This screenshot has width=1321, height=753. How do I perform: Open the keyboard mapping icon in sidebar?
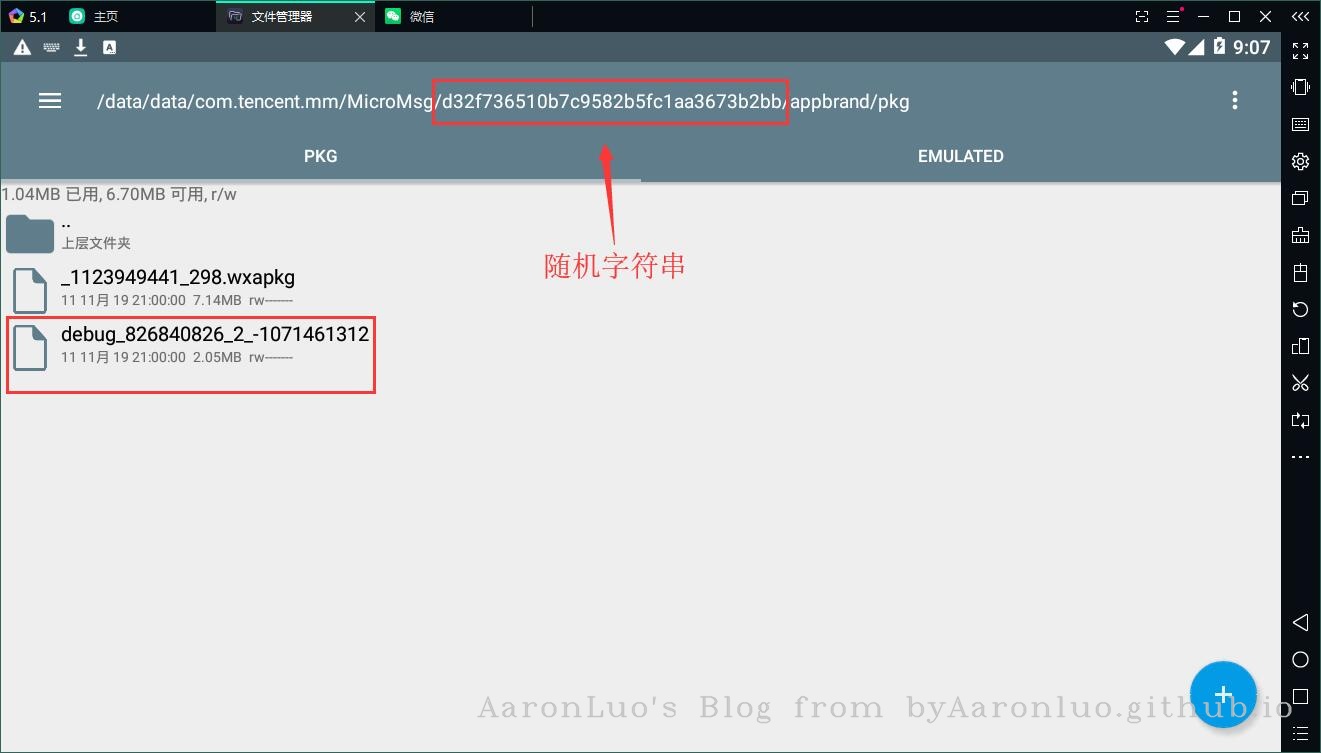pyautogui.click(x=1300, y=125)
